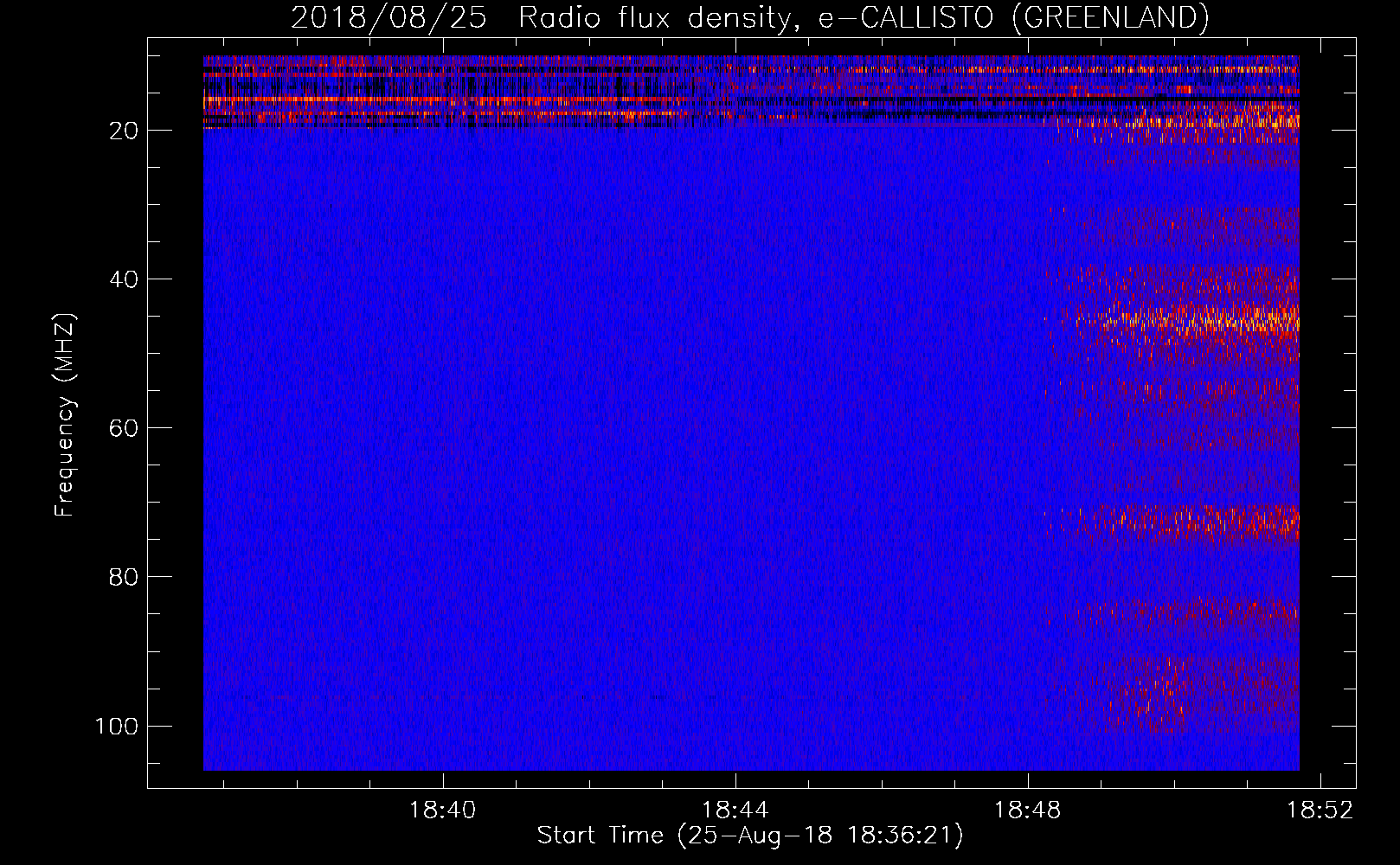Click the 80 frequency tick label
This screenshot has width=1400, height=865.
124,577
